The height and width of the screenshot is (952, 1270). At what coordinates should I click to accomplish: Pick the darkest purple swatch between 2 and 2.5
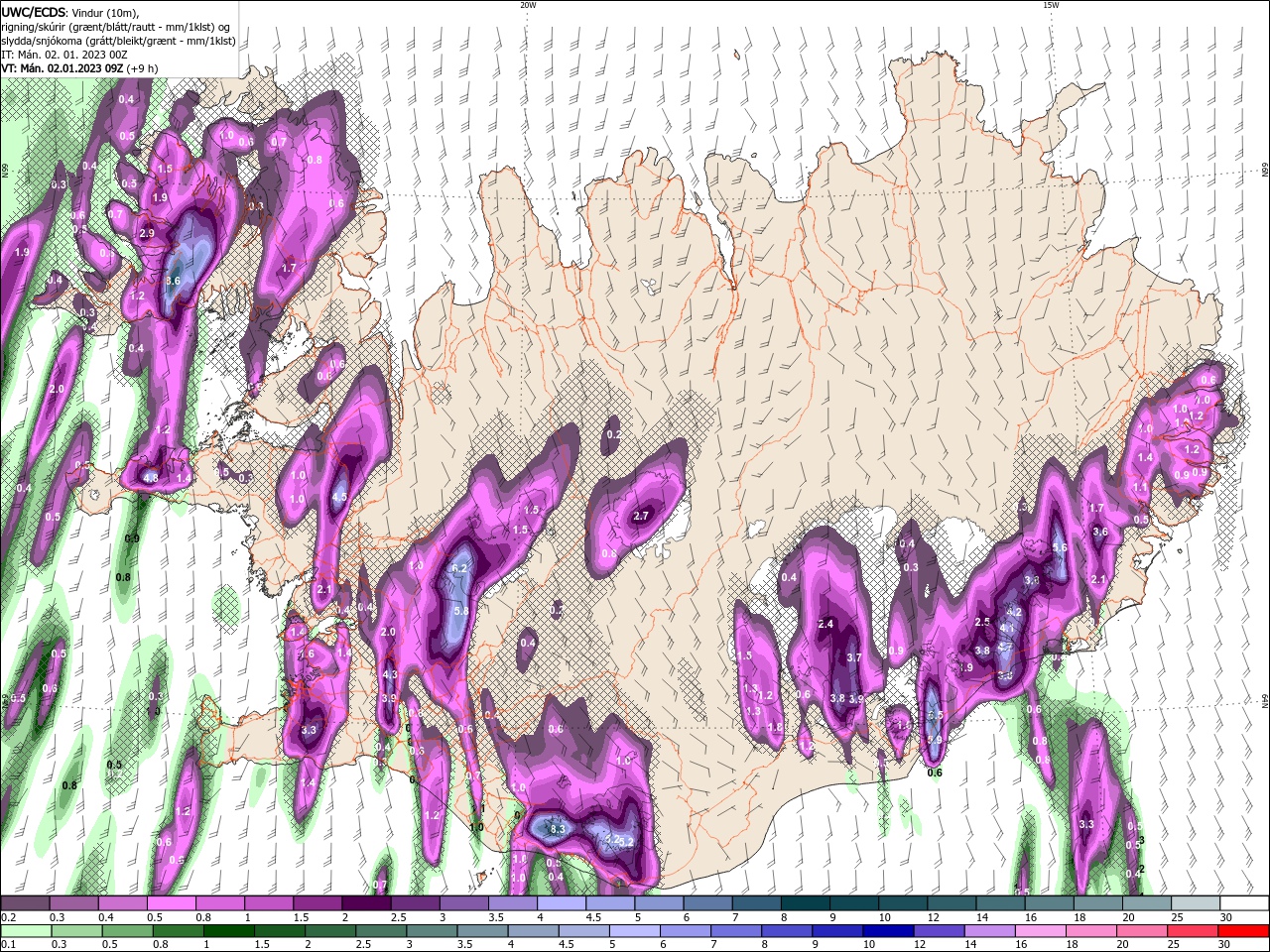(x=366, y=903)
